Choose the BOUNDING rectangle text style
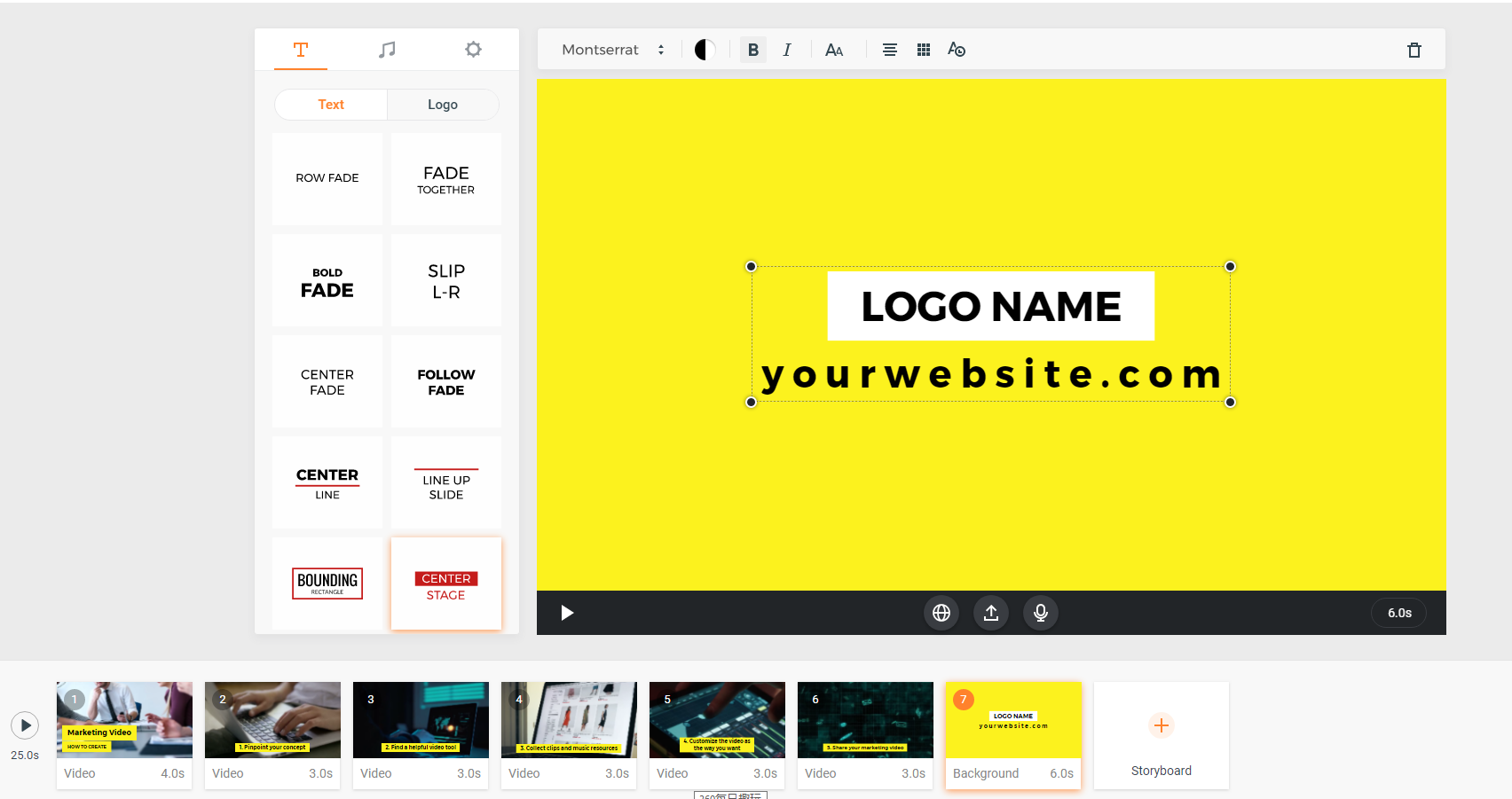 pyautogui.click(x=327, y=584)
